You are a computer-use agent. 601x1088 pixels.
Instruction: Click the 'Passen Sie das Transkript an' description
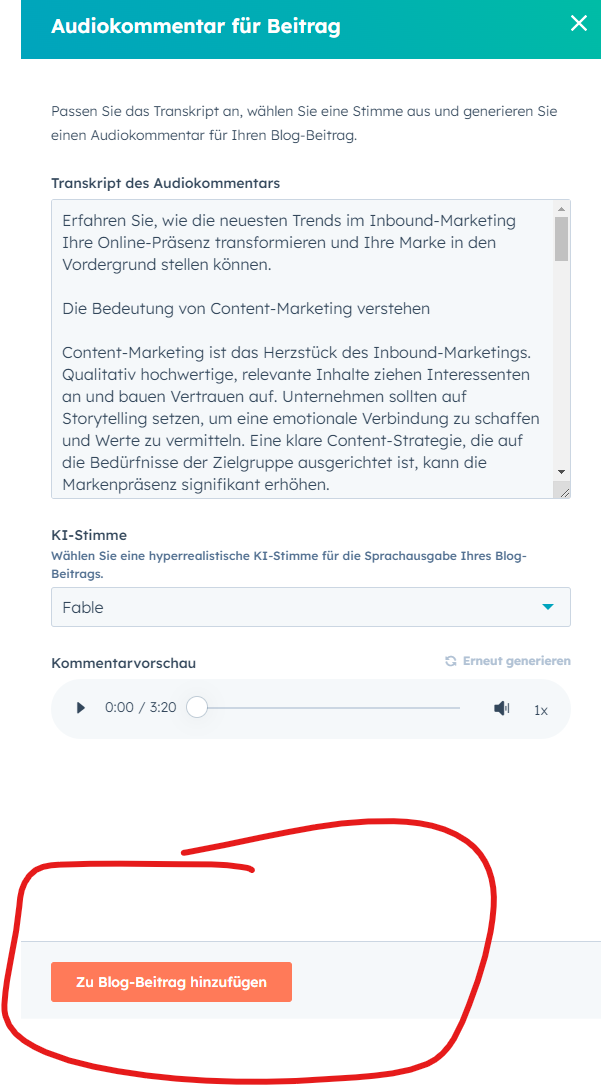pyautogui.click(x=304, y=124)
